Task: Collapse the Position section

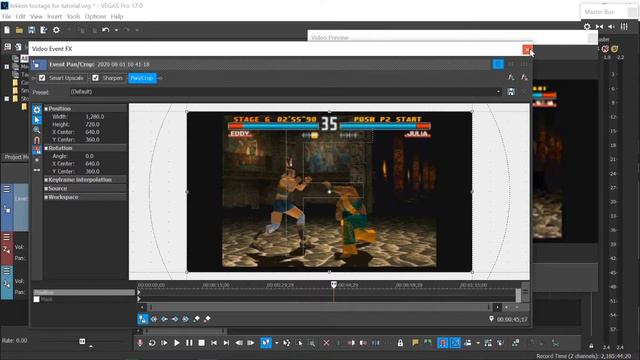Action: tap(46, 109)
